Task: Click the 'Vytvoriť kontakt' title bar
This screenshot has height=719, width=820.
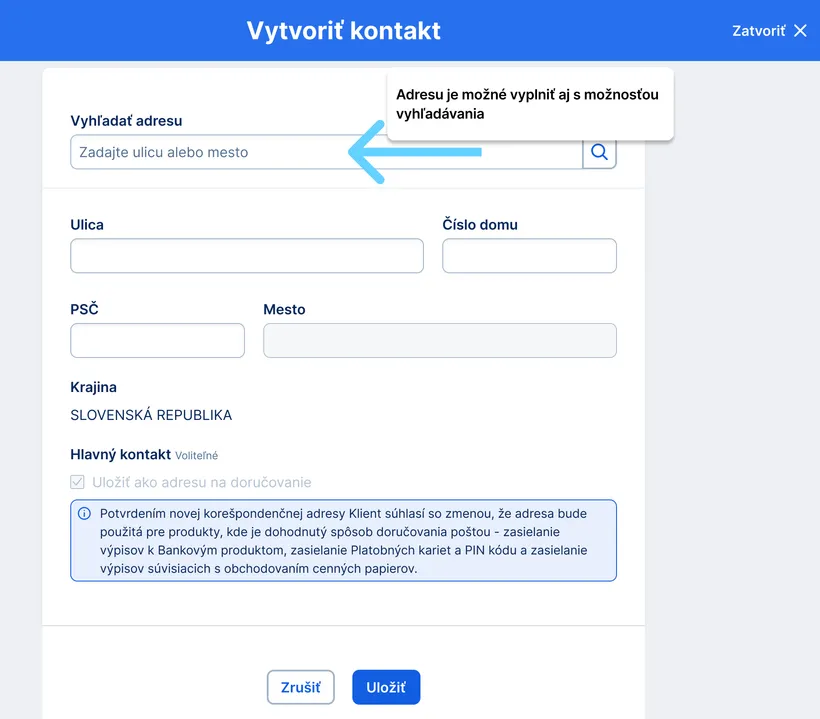Action: [x=343, y=30]
